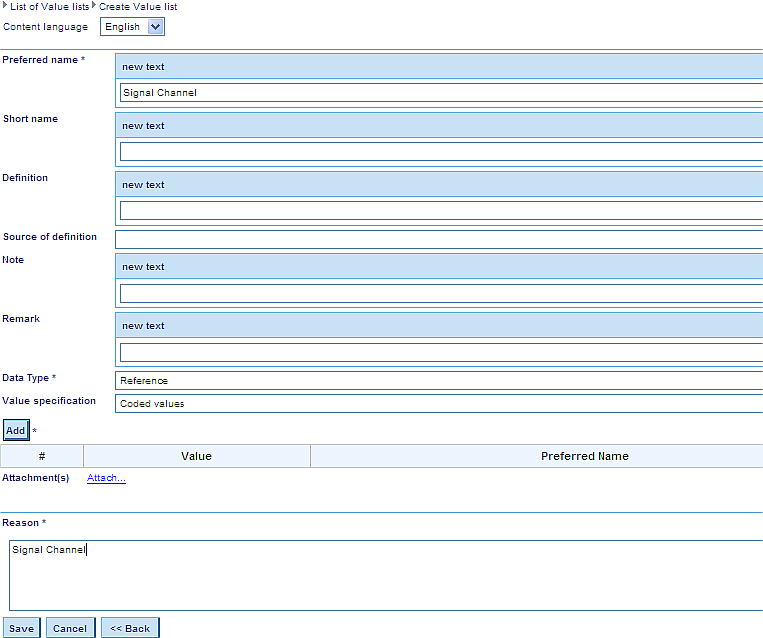Click the arrow icon before List of Value lists
The width and height of the screenshot is (763, 638).
[x=5, y=6]
